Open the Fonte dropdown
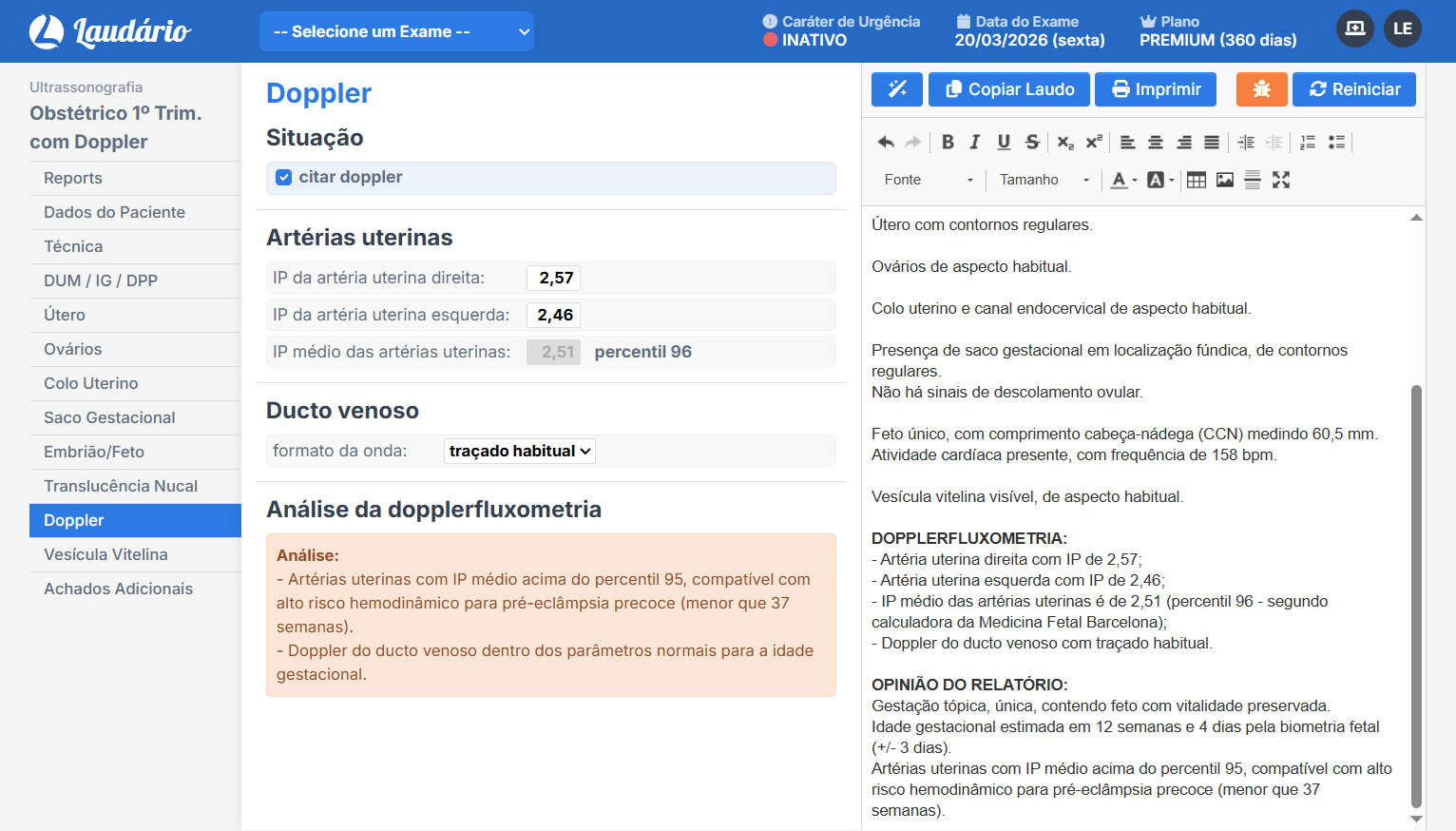Image resolution: width=1456 pixels, height=831 pixels. point(927,179)
